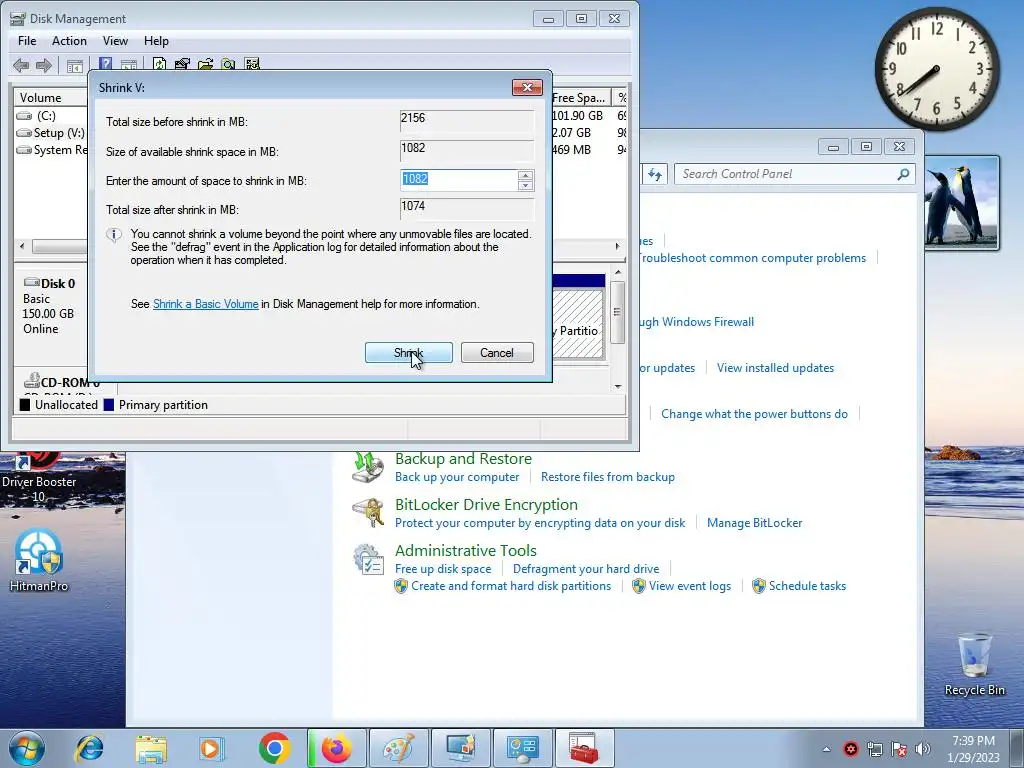Click Create and format hard disk partitions
This screenshot has width=1024, height=768.
coord(511,586)
